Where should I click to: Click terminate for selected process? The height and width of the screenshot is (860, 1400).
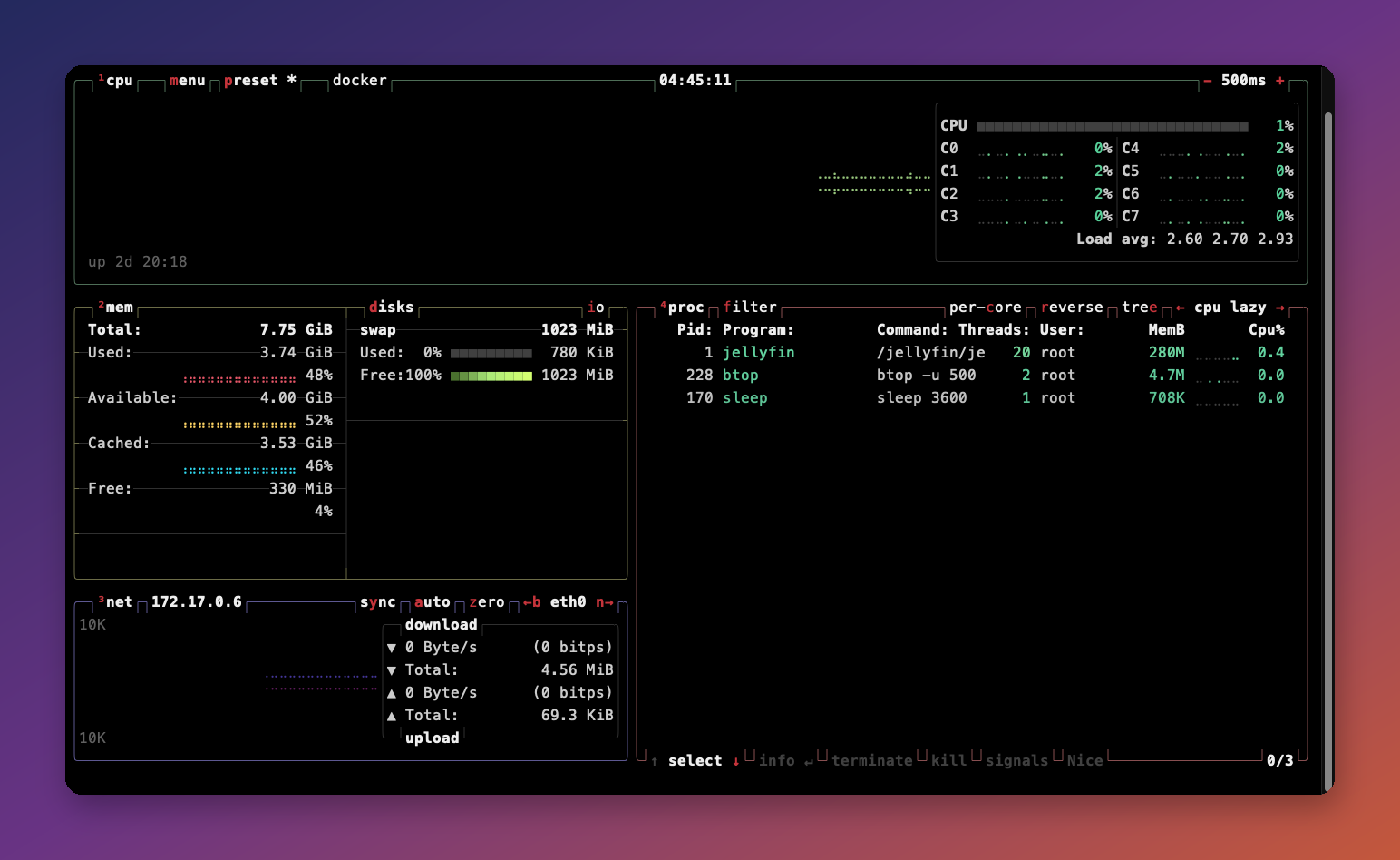click(x=872, y=761)
